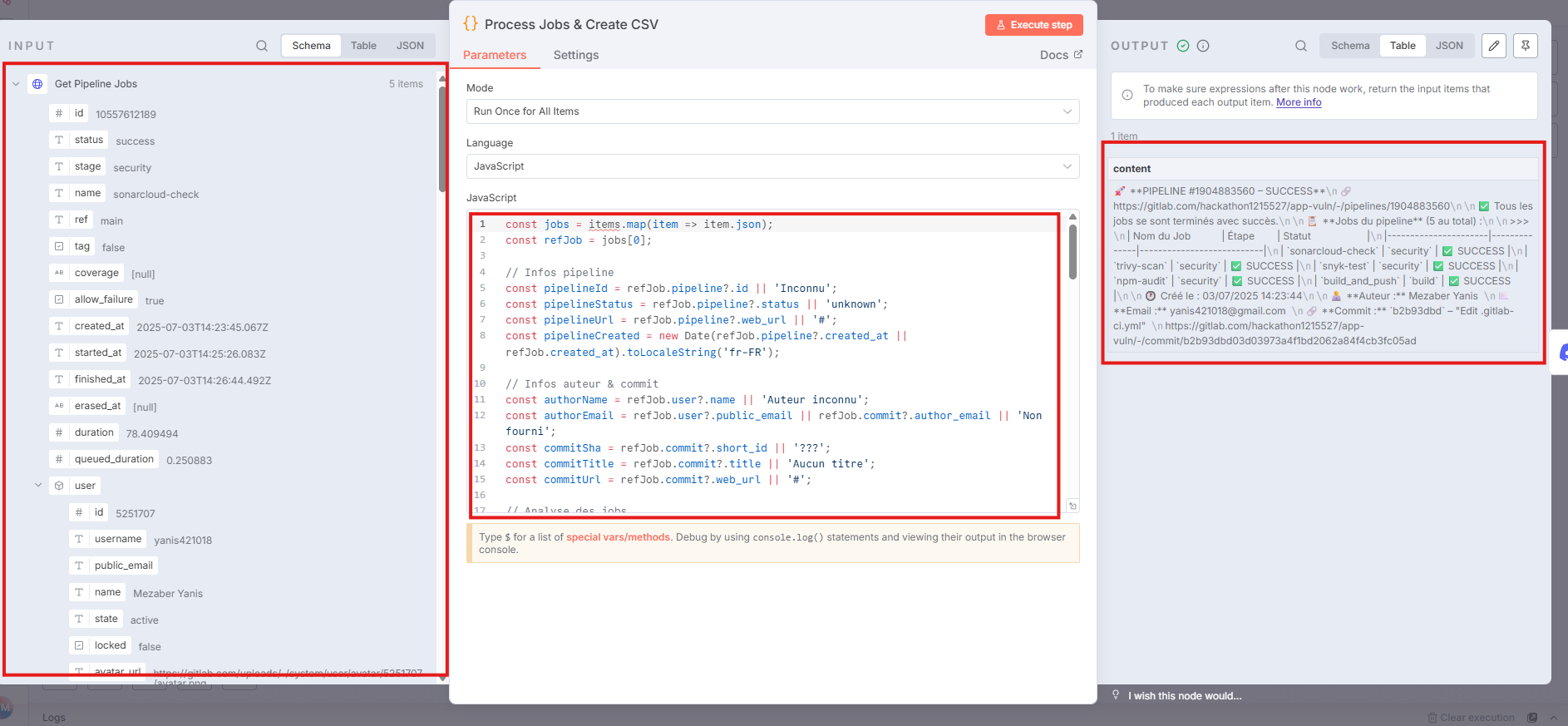The image size is (1568, 726).
Task: Select Table view in Input panel
Action: [x=363, y=46]
